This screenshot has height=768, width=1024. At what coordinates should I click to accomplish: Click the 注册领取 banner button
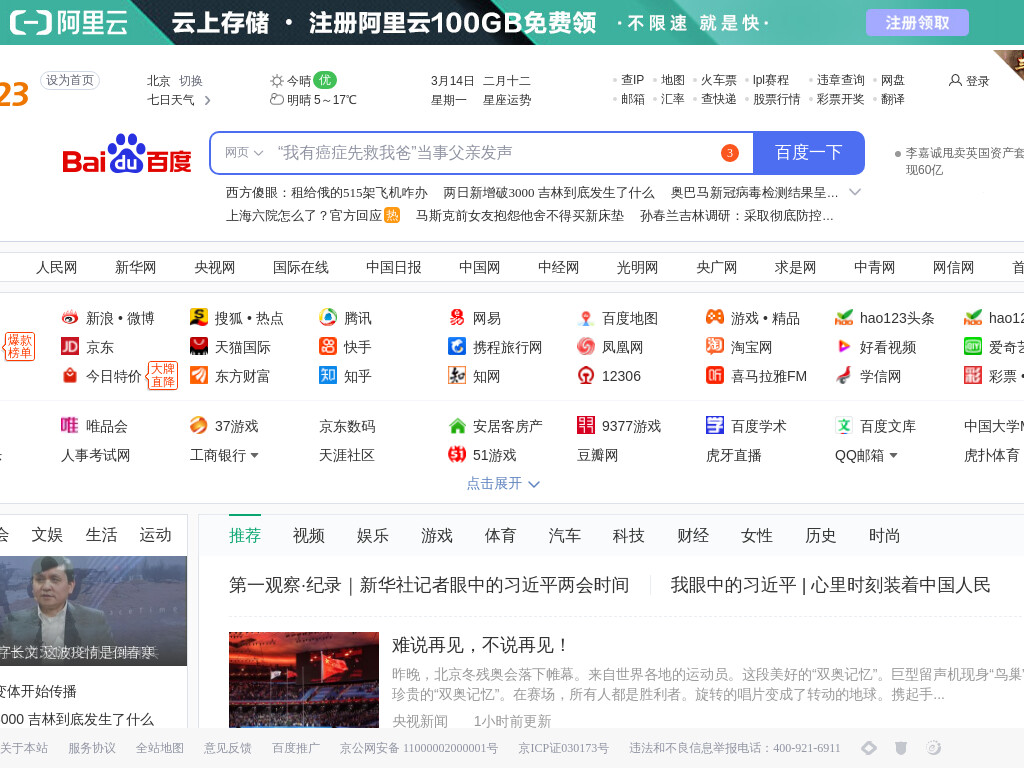[917, 23]
